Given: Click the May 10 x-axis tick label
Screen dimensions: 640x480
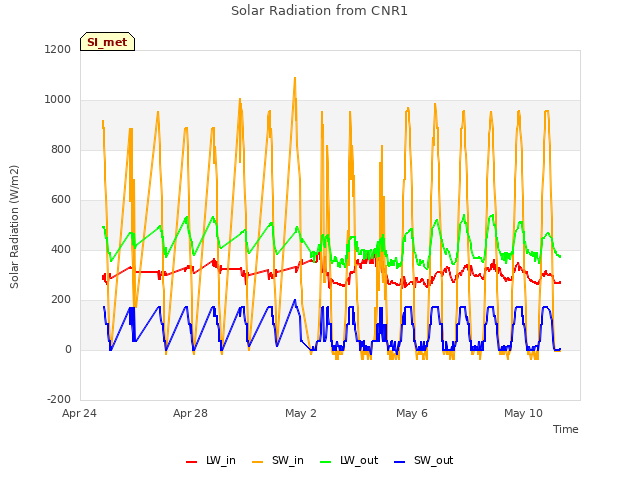Looking at the screenshot, I should point(523,413).
